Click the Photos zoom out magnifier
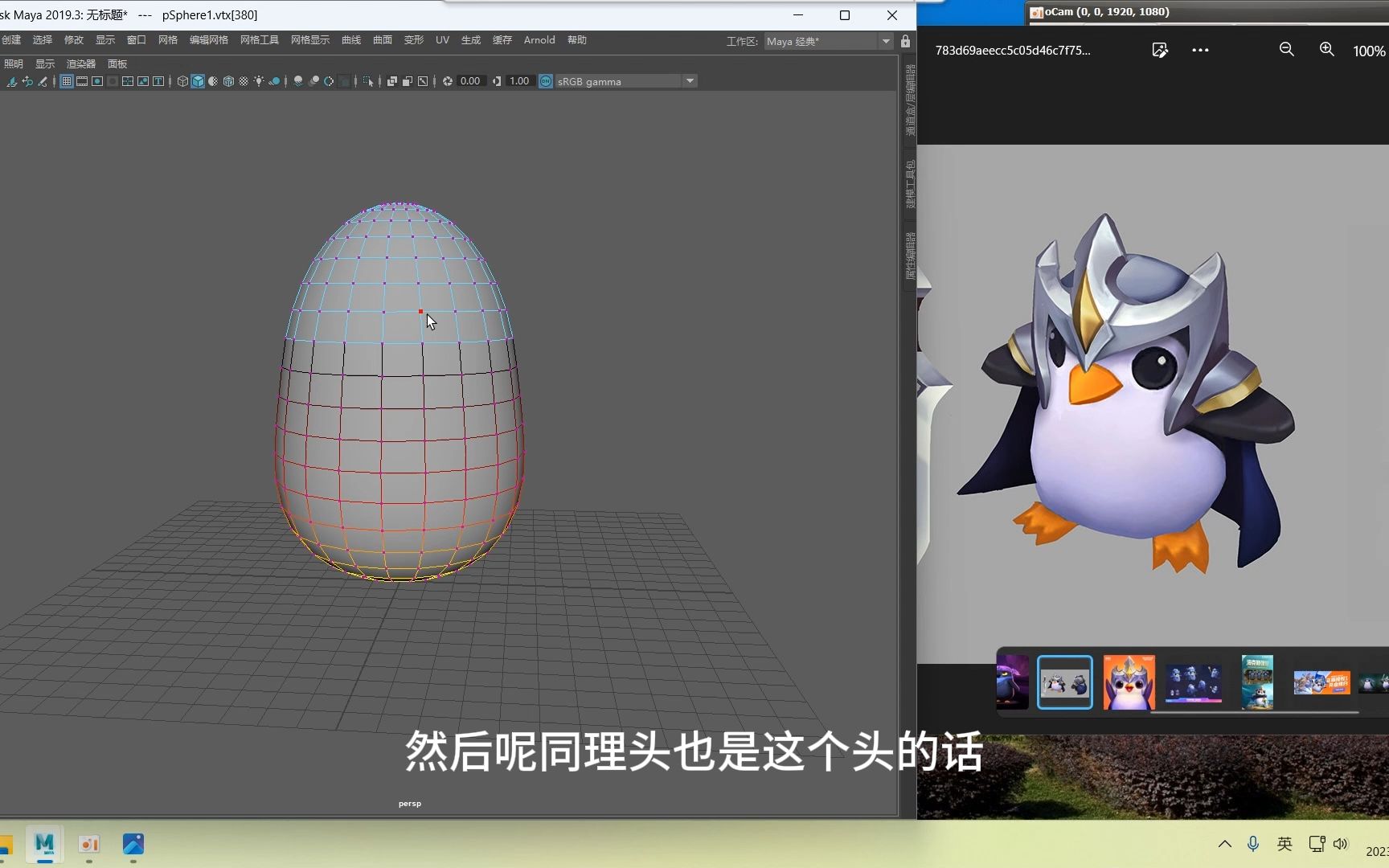Image resolution: width=1389 pixels, height=868 pixels. click(x=1287, y=50)
